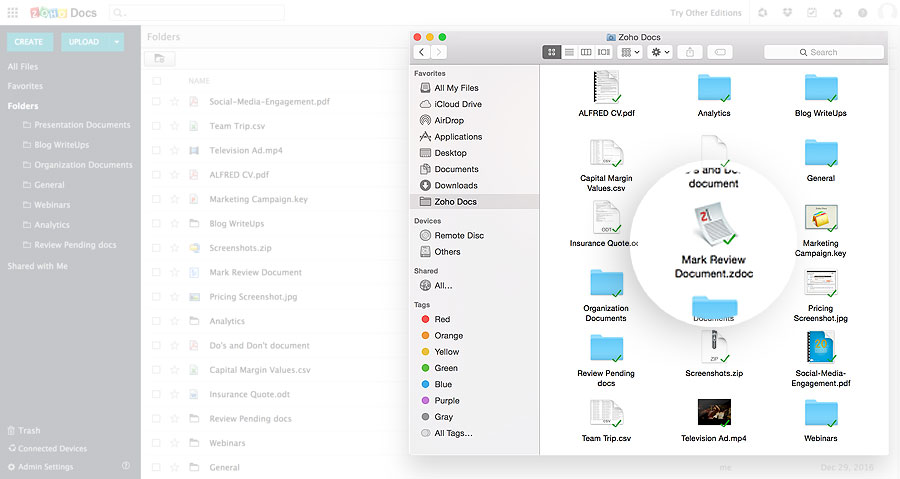900x479 pixels.
Task: Open the Webinars folder icon in Finder
Action: pyautogui.click(x=821, y=413)
